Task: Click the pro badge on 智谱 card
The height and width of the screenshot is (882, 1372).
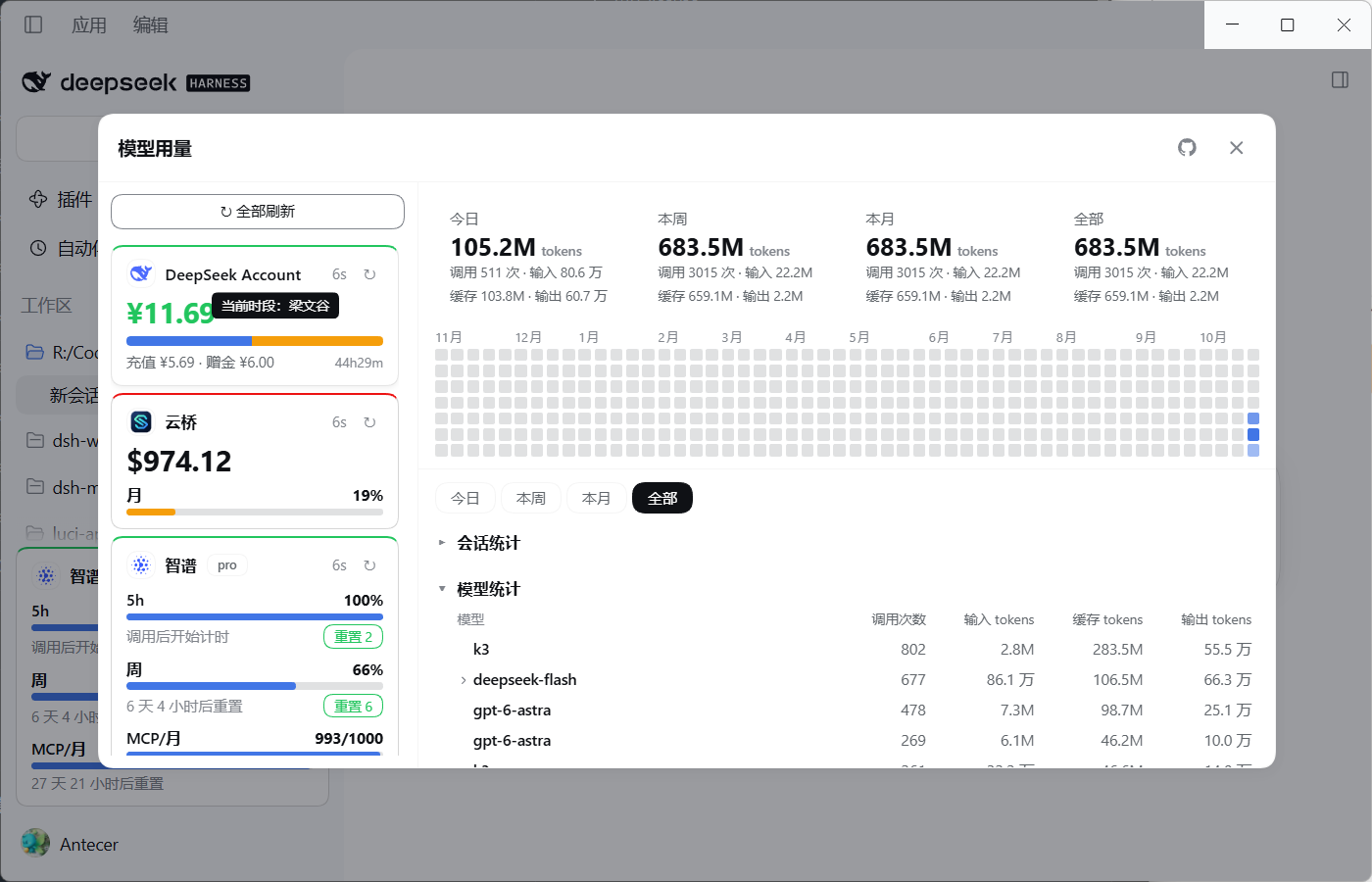Action: (x=227, y=565)
